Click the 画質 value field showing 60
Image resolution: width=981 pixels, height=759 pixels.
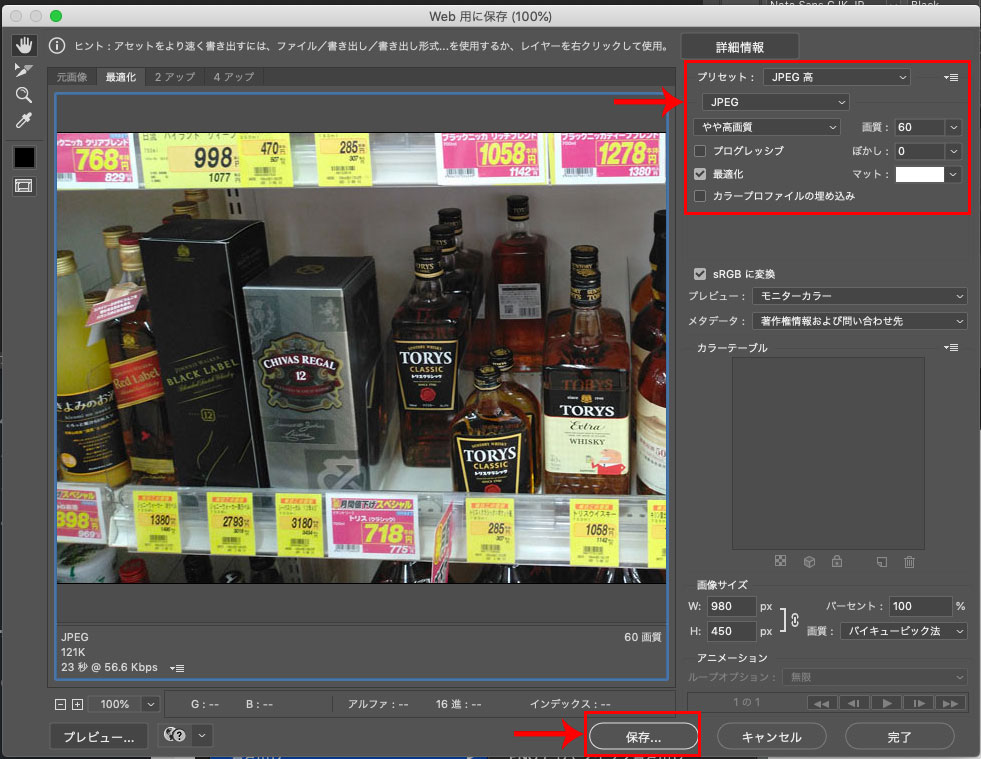coord(919,127)
